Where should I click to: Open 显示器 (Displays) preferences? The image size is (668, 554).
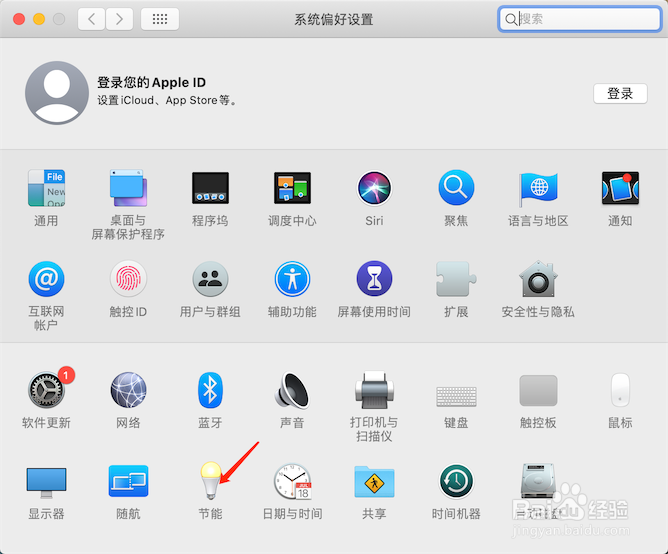pyautogui.click(x=46, y=482)
